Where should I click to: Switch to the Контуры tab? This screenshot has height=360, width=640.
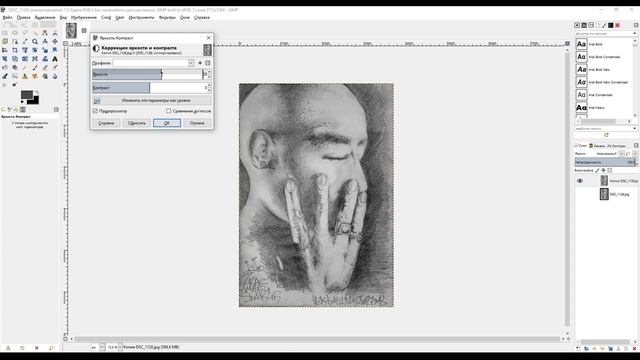616,146
